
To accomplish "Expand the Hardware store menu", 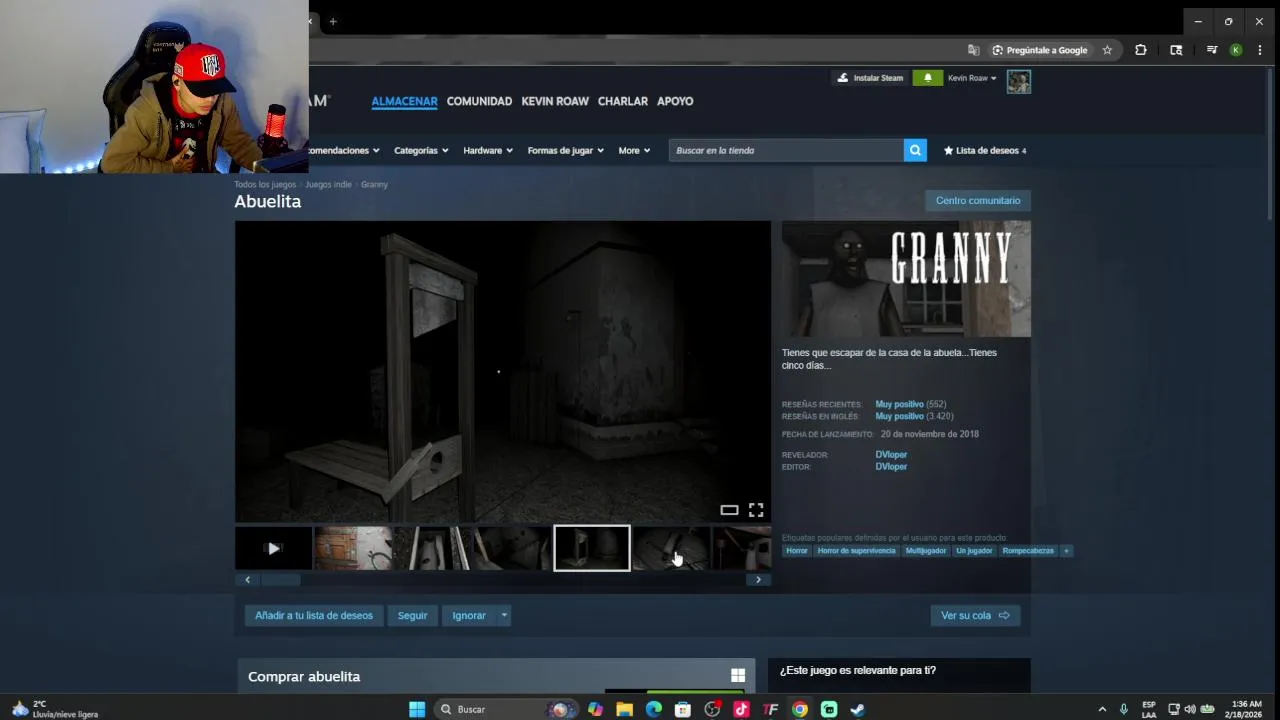I will tap(488, 150).
